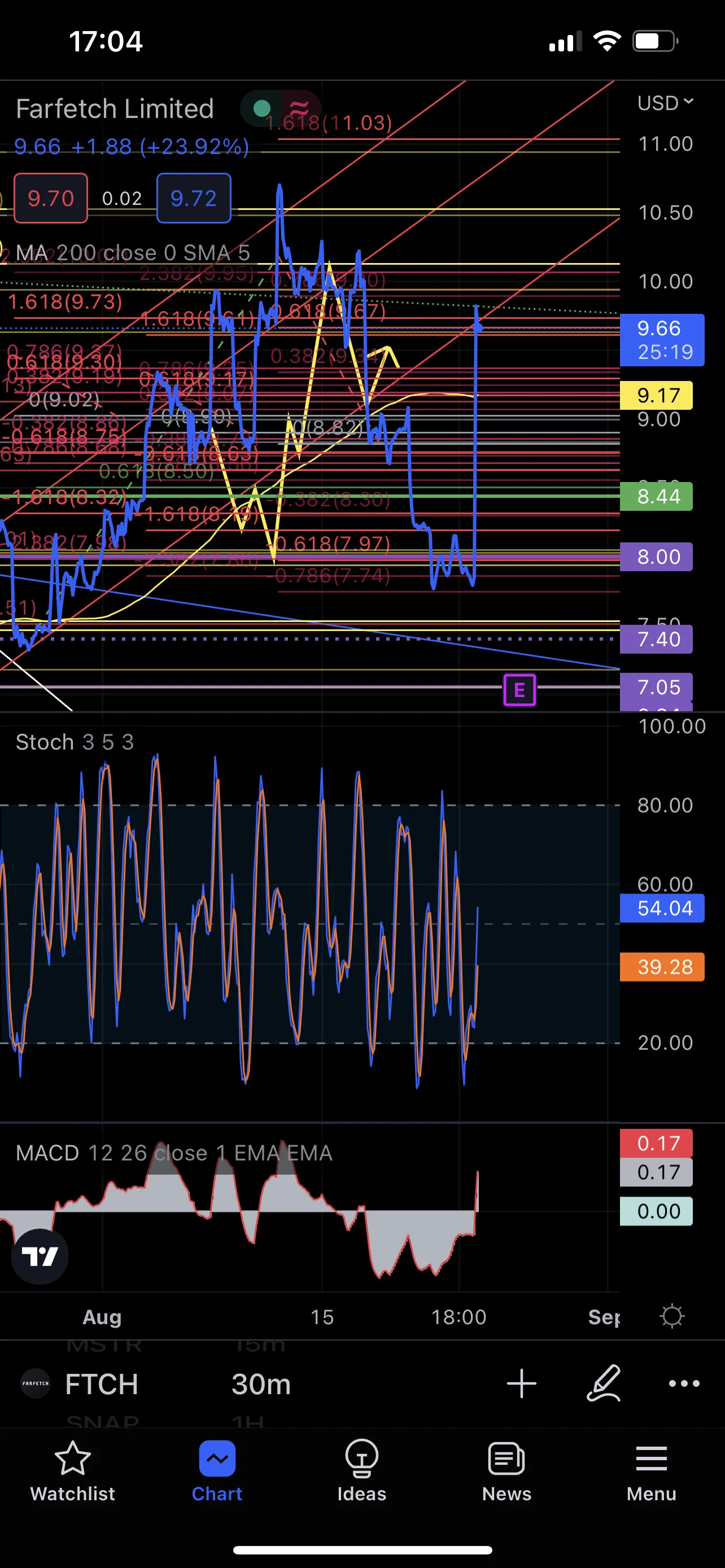Open drawing tools with the pencil icon

[603, 1383]
